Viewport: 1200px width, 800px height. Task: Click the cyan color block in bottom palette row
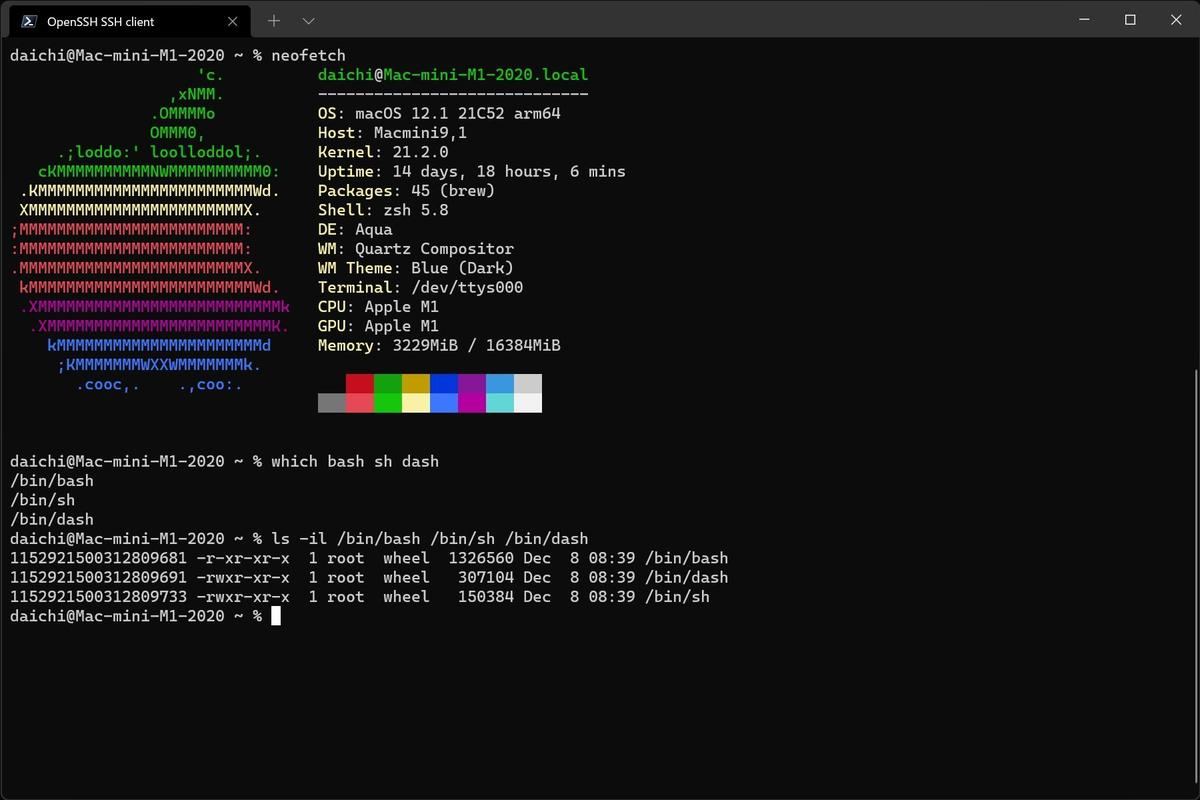(x=500, y=403)
